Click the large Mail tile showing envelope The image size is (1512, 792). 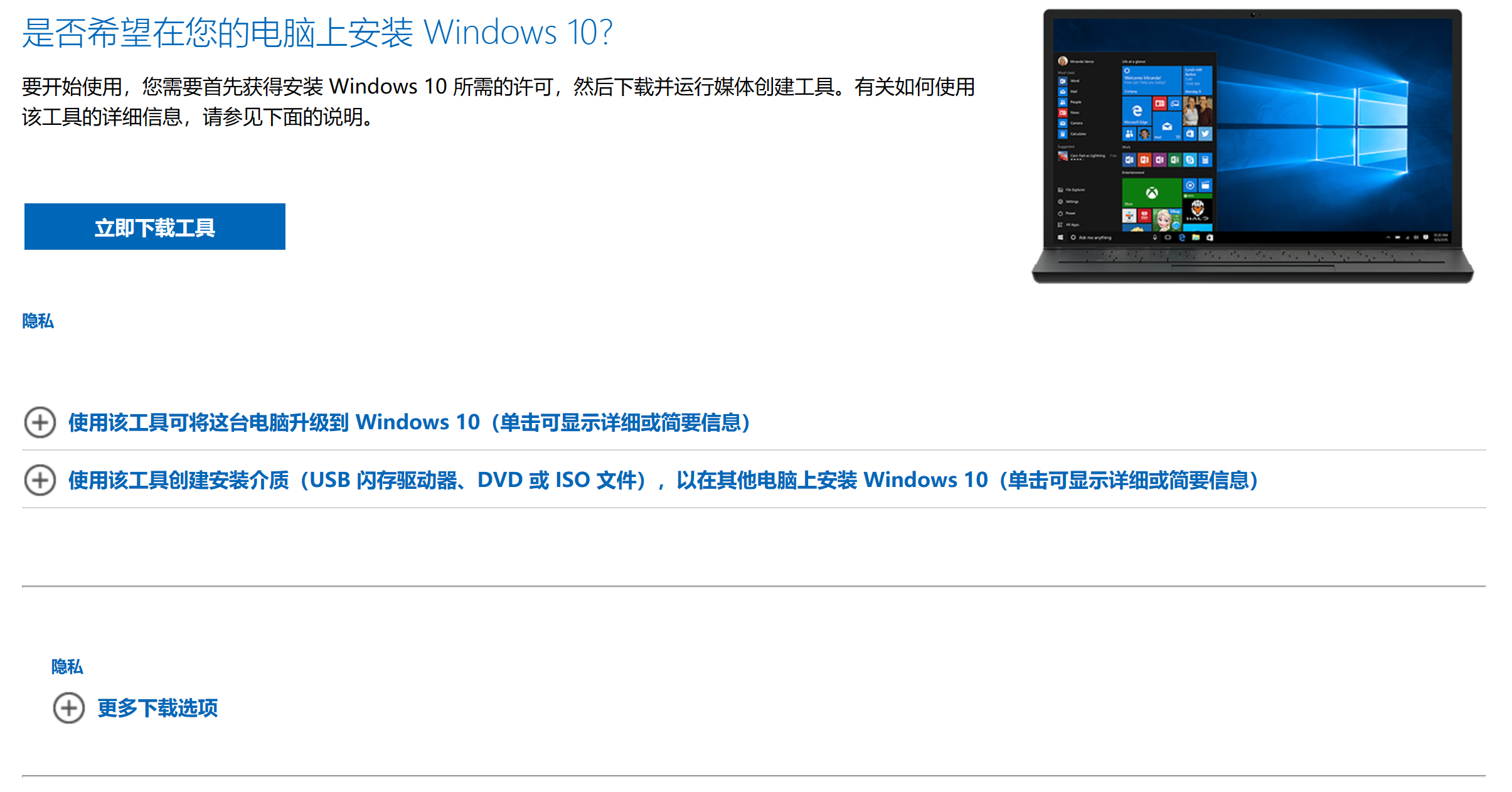click(1168, 126)
